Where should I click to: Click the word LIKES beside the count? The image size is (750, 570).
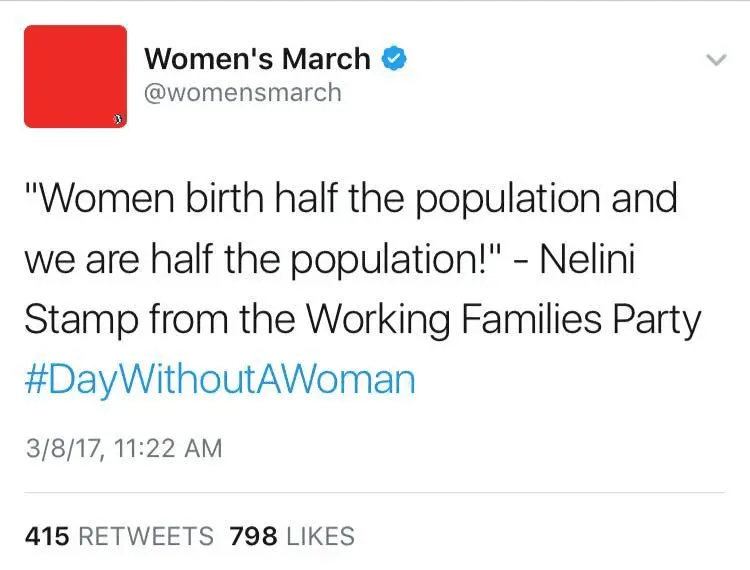coord(320,536)
